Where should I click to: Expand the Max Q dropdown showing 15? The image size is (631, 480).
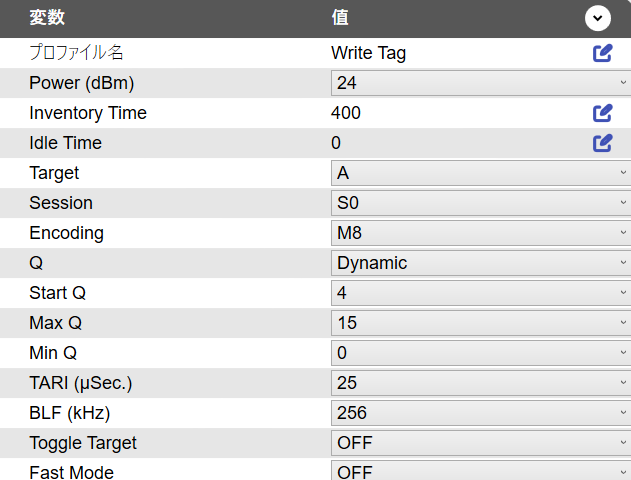(480, 323)
